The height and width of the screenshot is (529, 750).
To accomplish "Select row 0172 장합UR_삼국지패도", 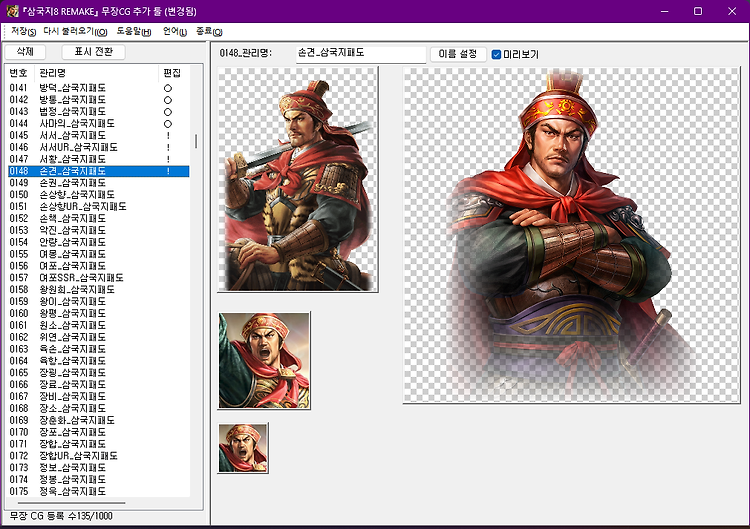I will pyautogui.click(x=99, y=456).
